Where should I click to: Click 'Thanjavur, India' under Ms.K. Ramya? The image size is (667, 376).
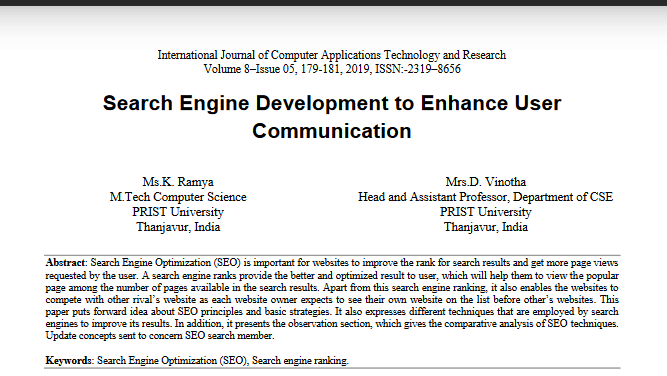178,227
